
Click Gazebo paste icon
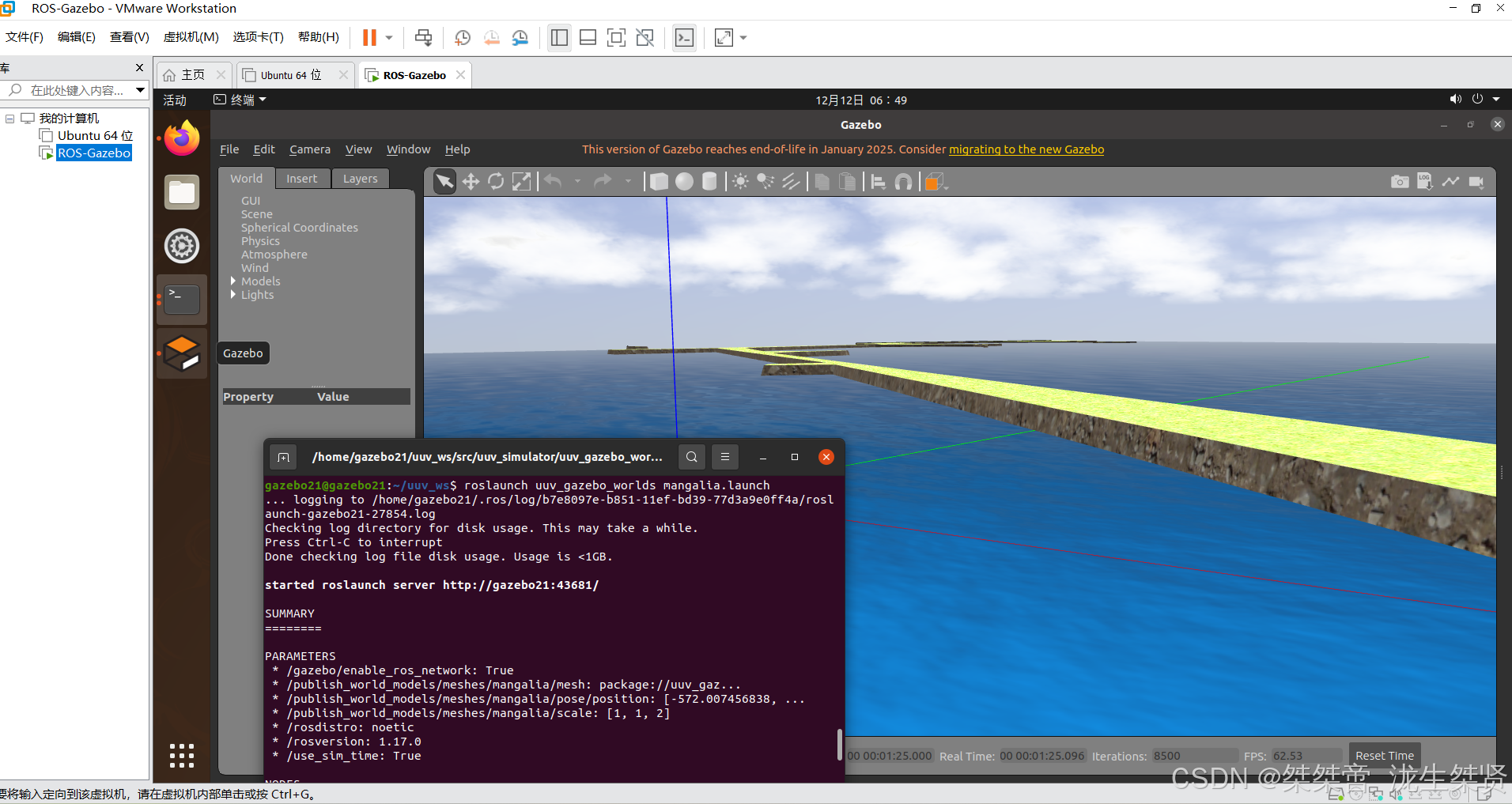(847, 182)
